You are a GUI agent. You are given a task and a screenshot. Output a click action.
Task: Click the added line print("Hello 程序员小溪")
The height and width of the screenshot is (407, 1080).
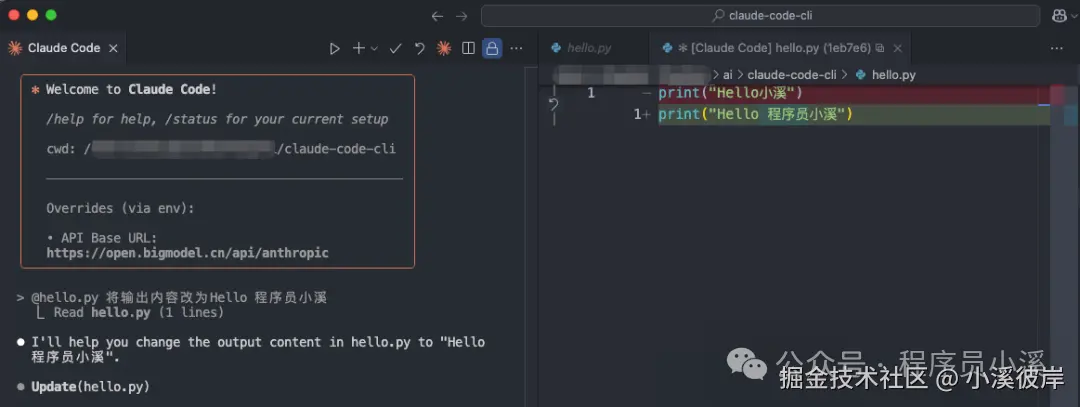(x=756, y=114)
